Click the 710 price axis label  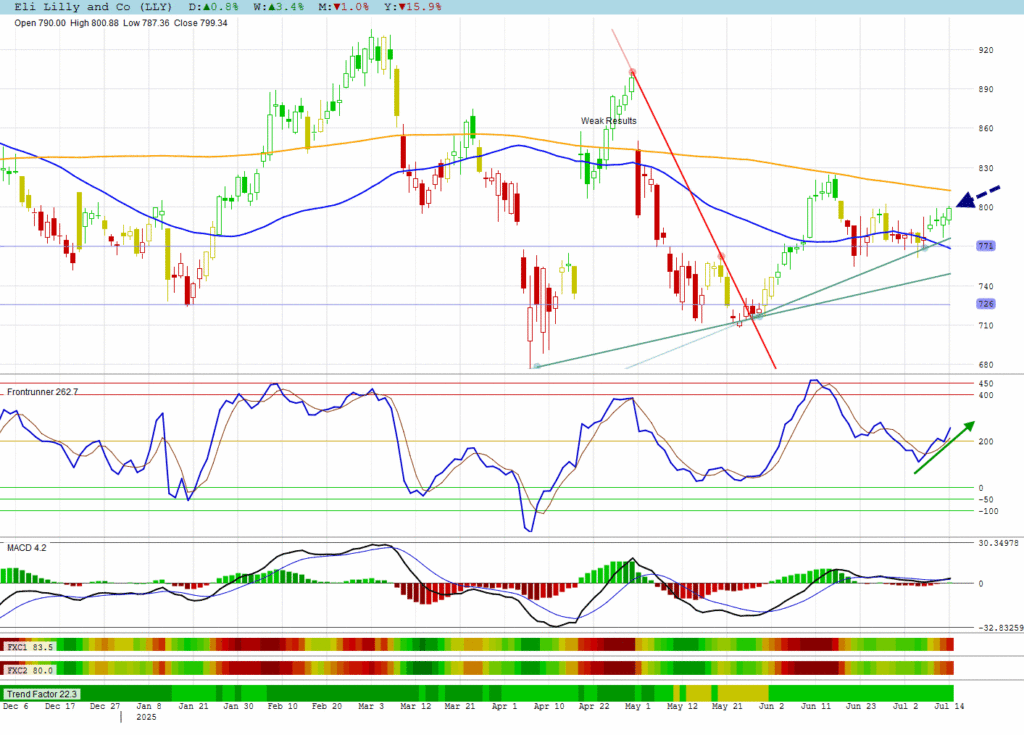[985, 325]
